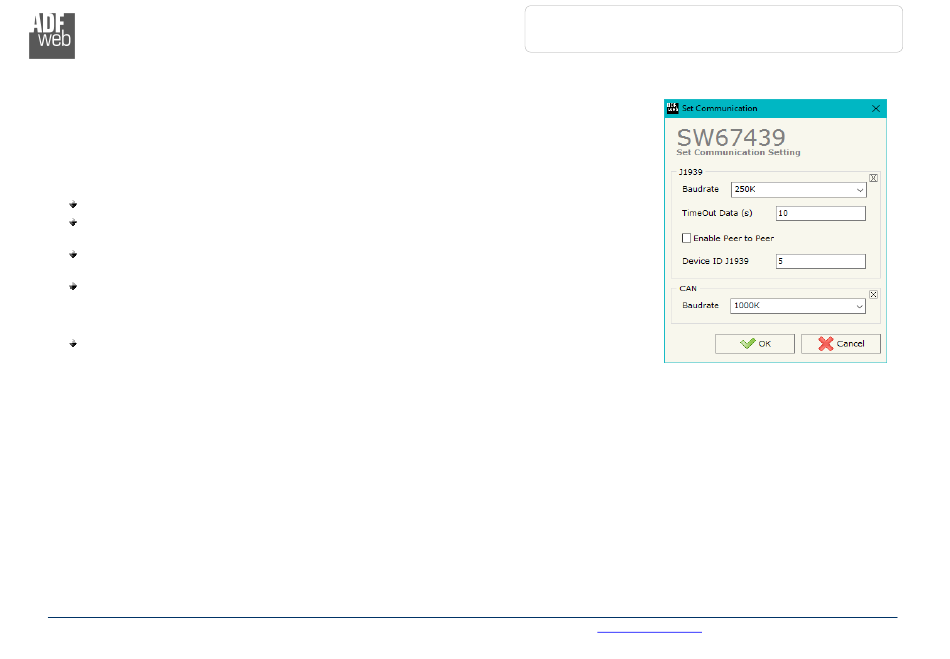Screen dimensions: 950x659
Task: Click the CAN group label
Action: 688,288
